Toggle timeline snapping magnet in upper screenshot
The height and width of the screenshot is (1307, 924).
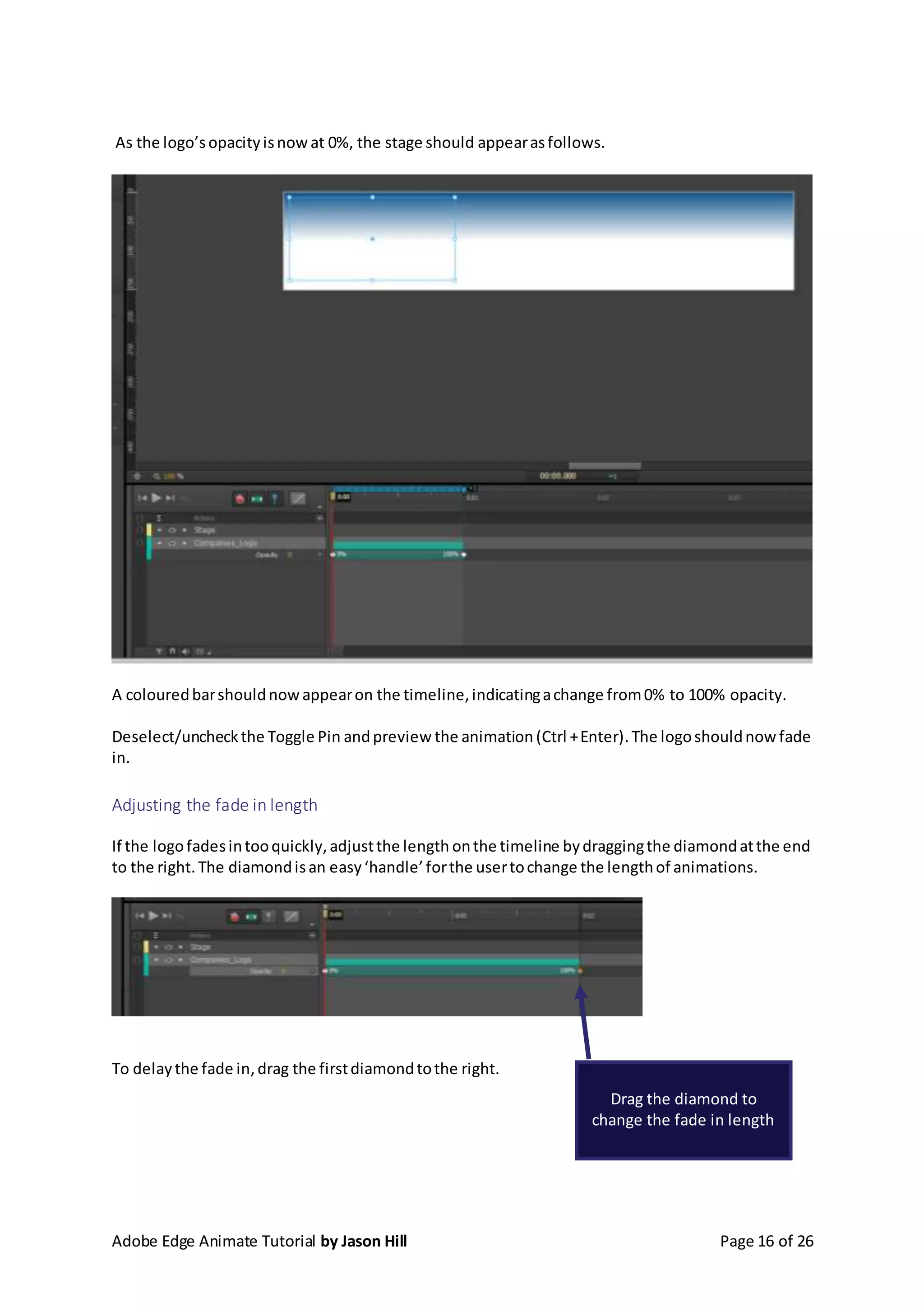(172, 651)
